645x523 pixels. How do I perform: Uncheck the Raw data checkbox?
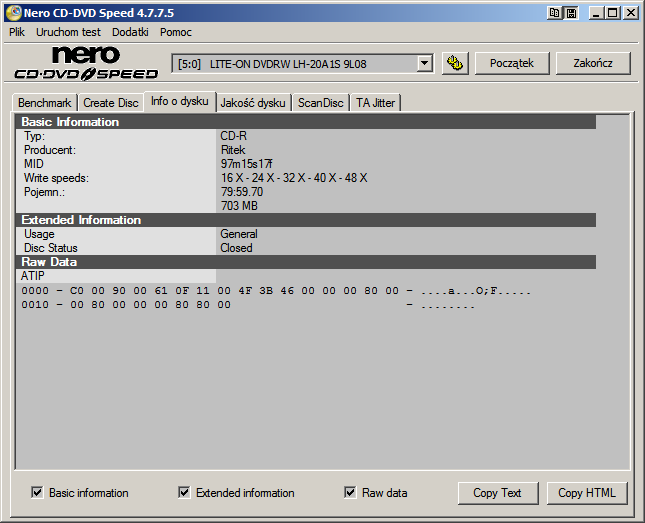click(350, 492)
